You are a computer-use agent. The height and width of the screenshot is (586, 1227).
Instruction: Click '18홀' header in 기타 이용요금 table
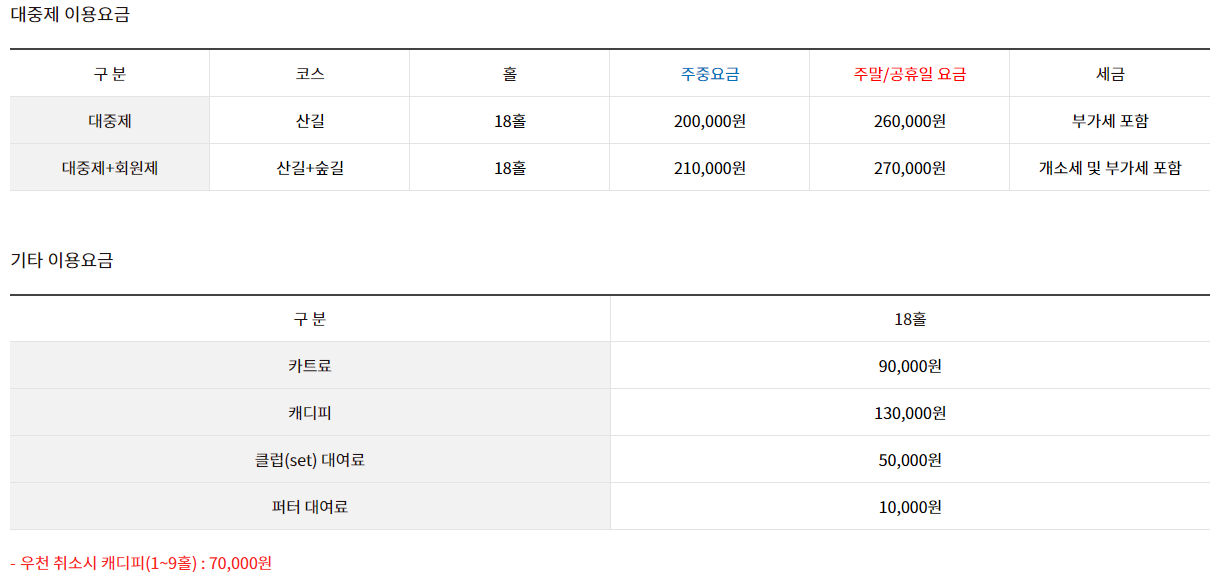910,320
